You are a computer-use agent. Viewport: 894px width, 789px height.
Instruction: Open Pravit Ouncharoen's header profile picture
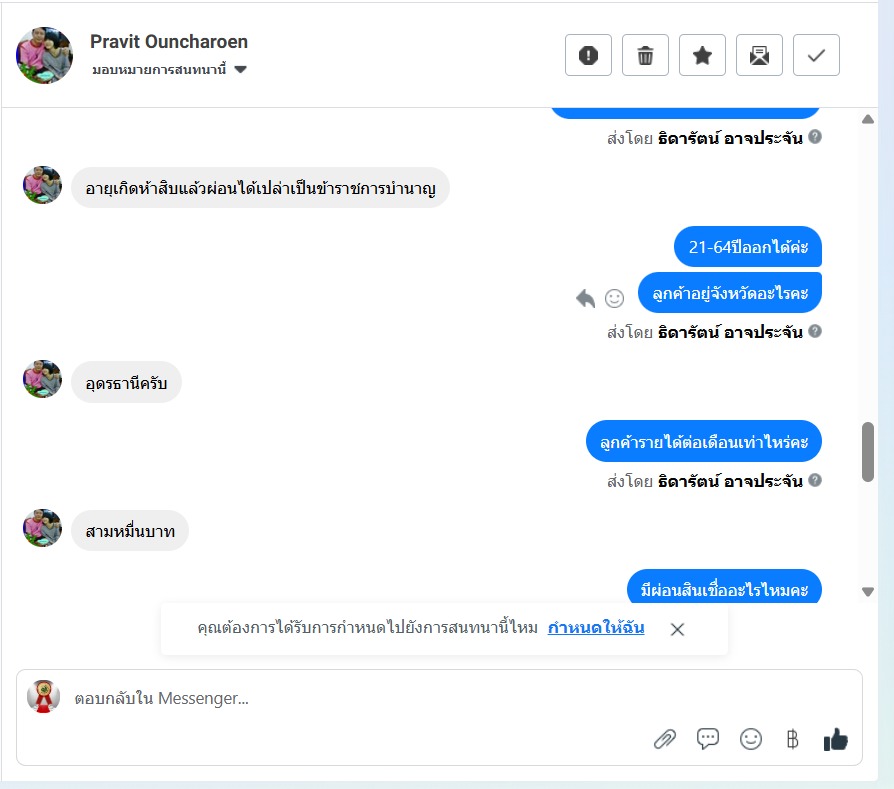coord(44,56)
